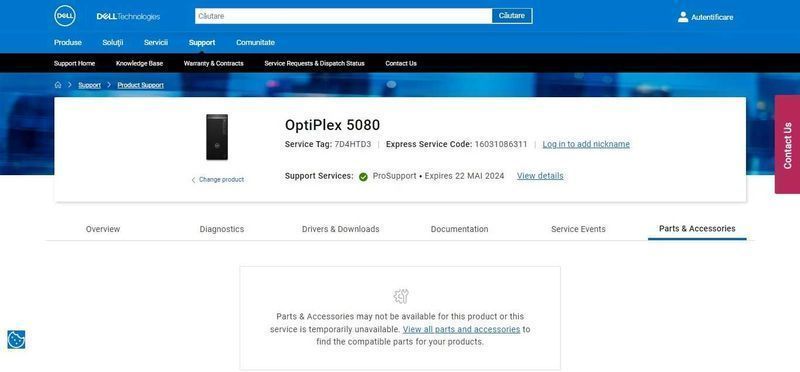Open the Produse menu
This screenshot has height=372, width=800.
click(68, 42)
